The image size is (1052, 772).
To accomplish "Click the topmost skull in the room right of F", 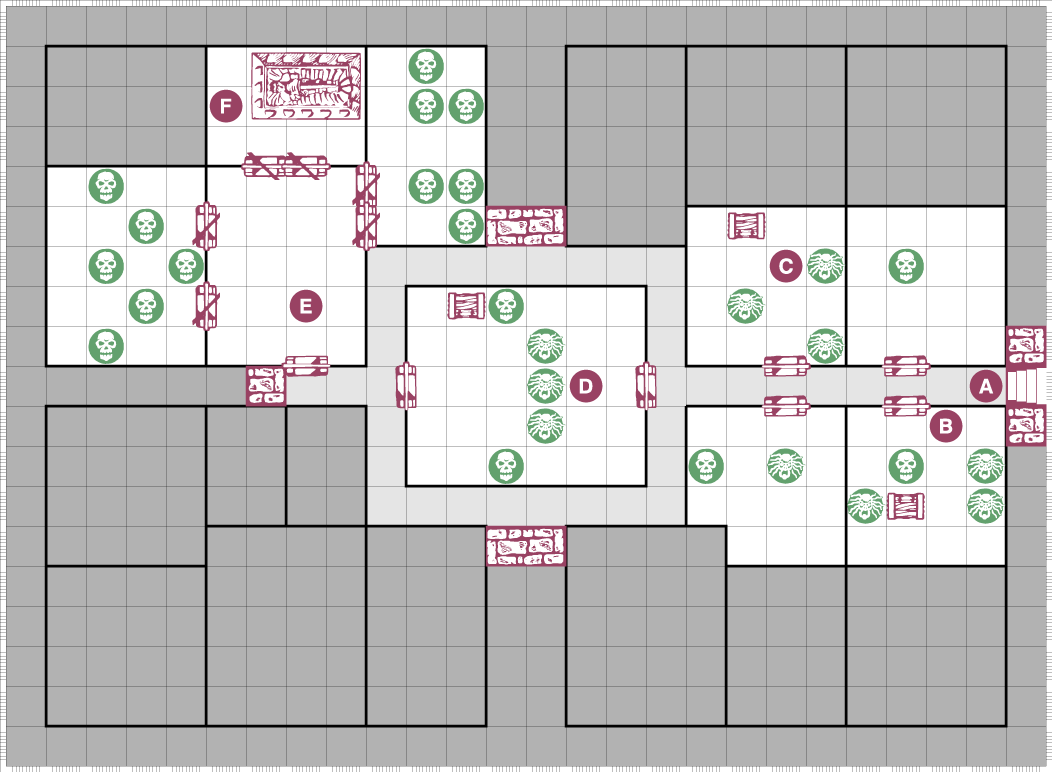I will pos(426,66).
